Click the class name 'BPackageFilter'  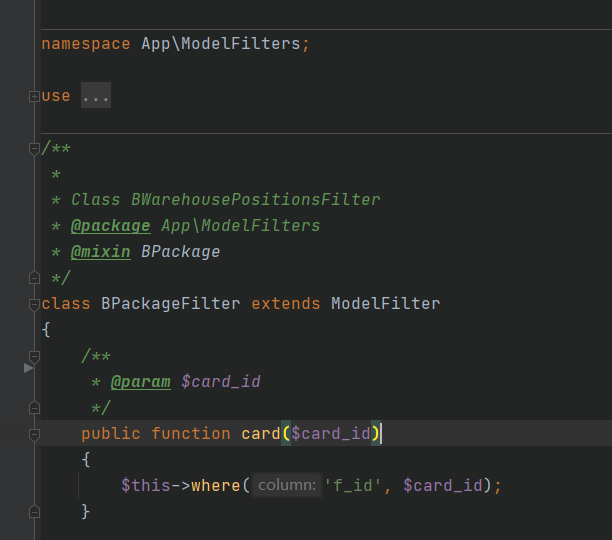pyautogui.click(x=171, y=304)
